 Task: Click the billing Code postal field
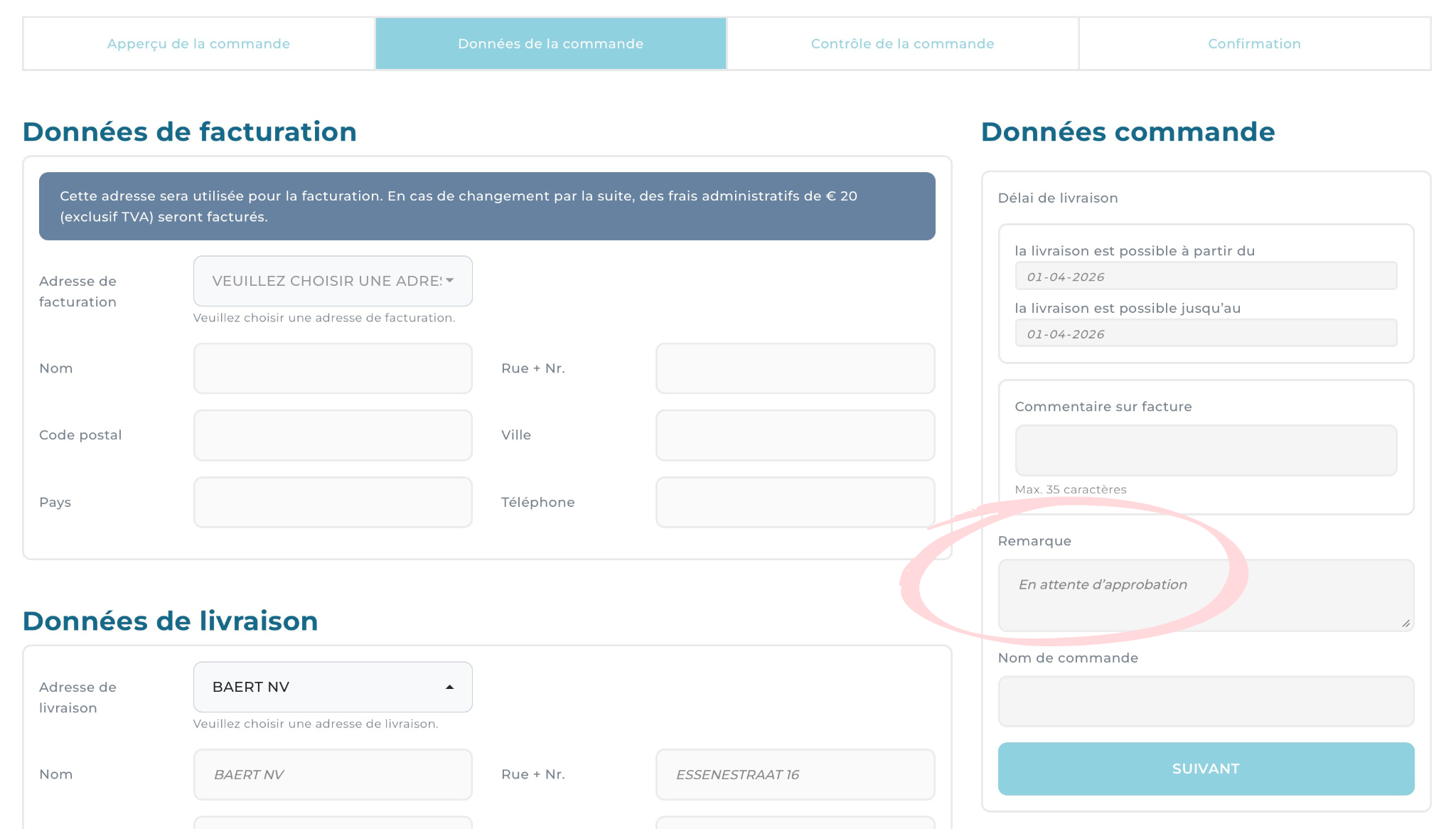[332, 435]
